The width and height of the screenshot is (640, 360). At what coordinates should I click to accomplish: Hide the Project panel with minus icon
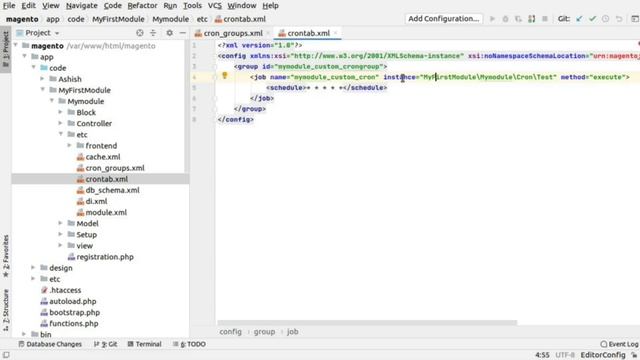[x=182, y=33]
